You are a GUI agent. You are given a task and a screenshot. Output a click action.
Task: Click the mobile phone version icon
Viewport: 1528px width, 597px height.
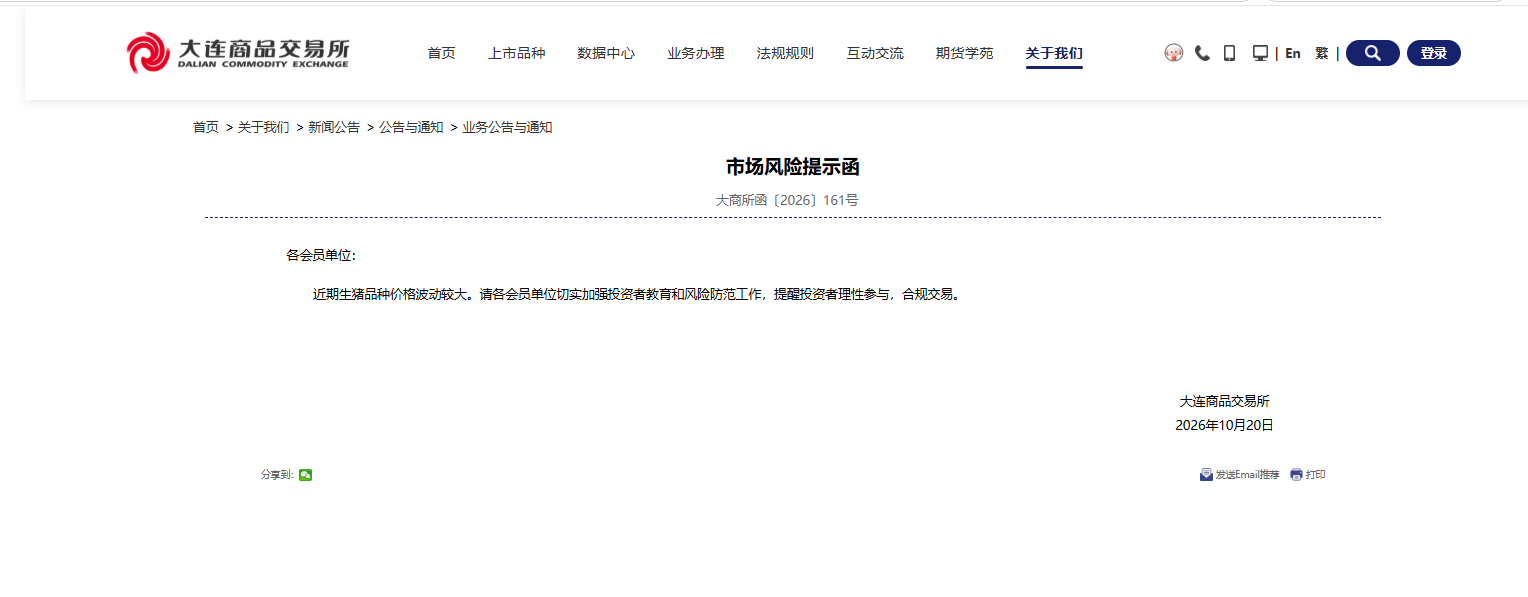click(x=1230, y=53)
